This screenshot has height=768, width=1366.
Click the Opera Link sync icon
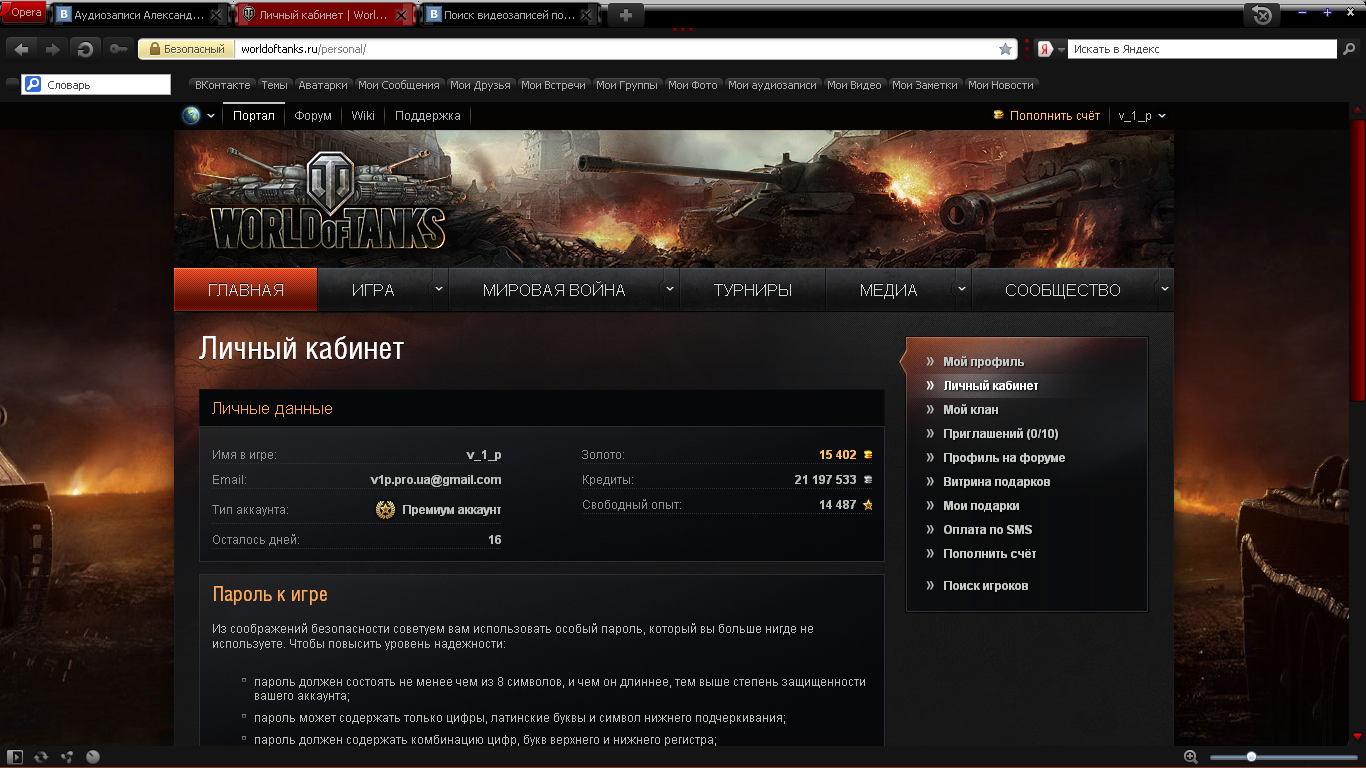(41, 757)
